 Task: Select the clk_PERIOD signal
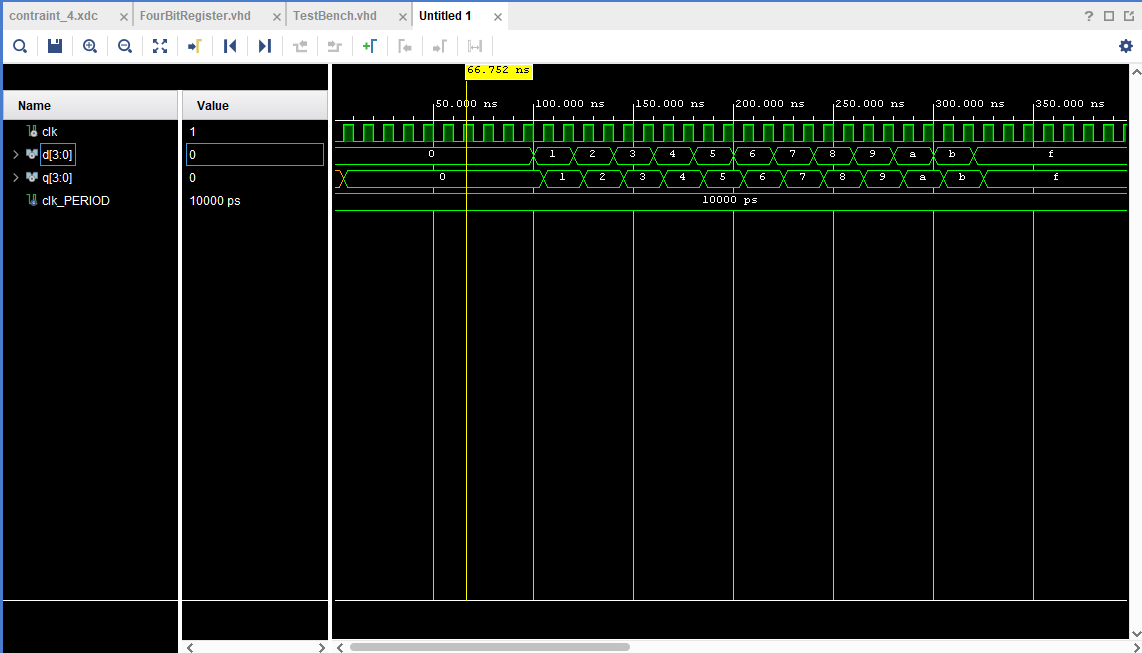[75, 201]
